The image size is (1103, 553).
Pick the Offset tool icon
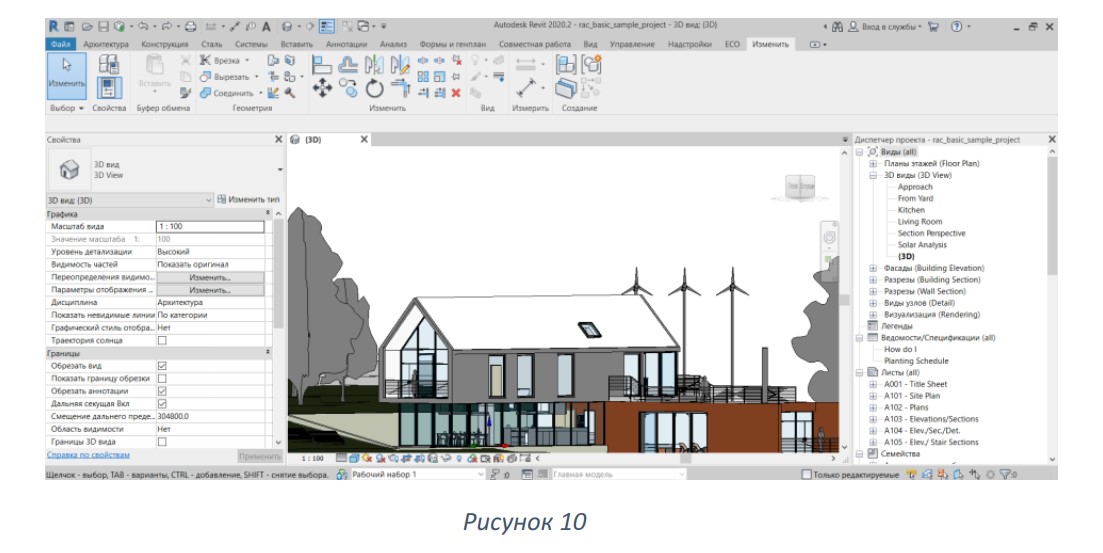click(x=348, y=65)
